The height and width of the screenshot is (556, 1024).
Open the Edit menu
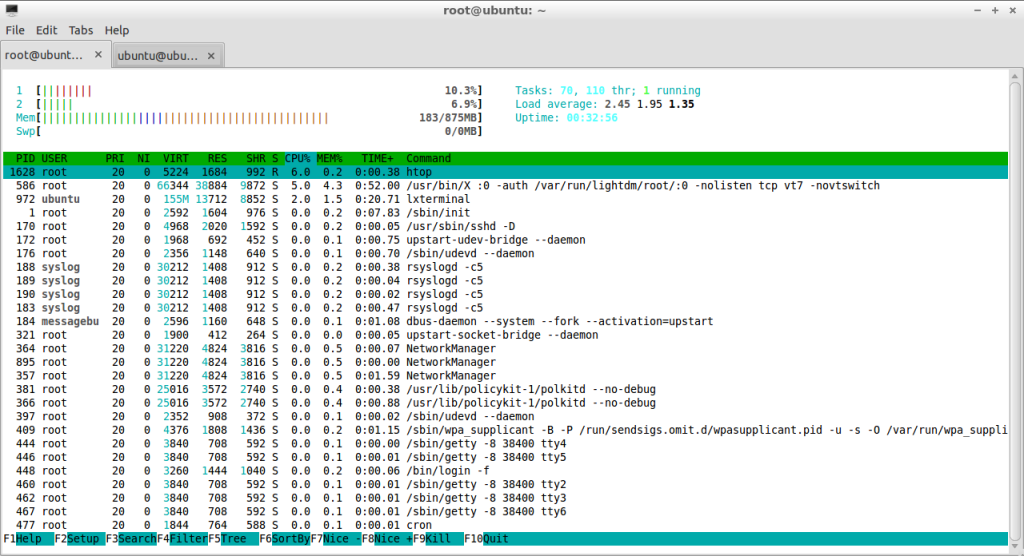tap(46, 30)
